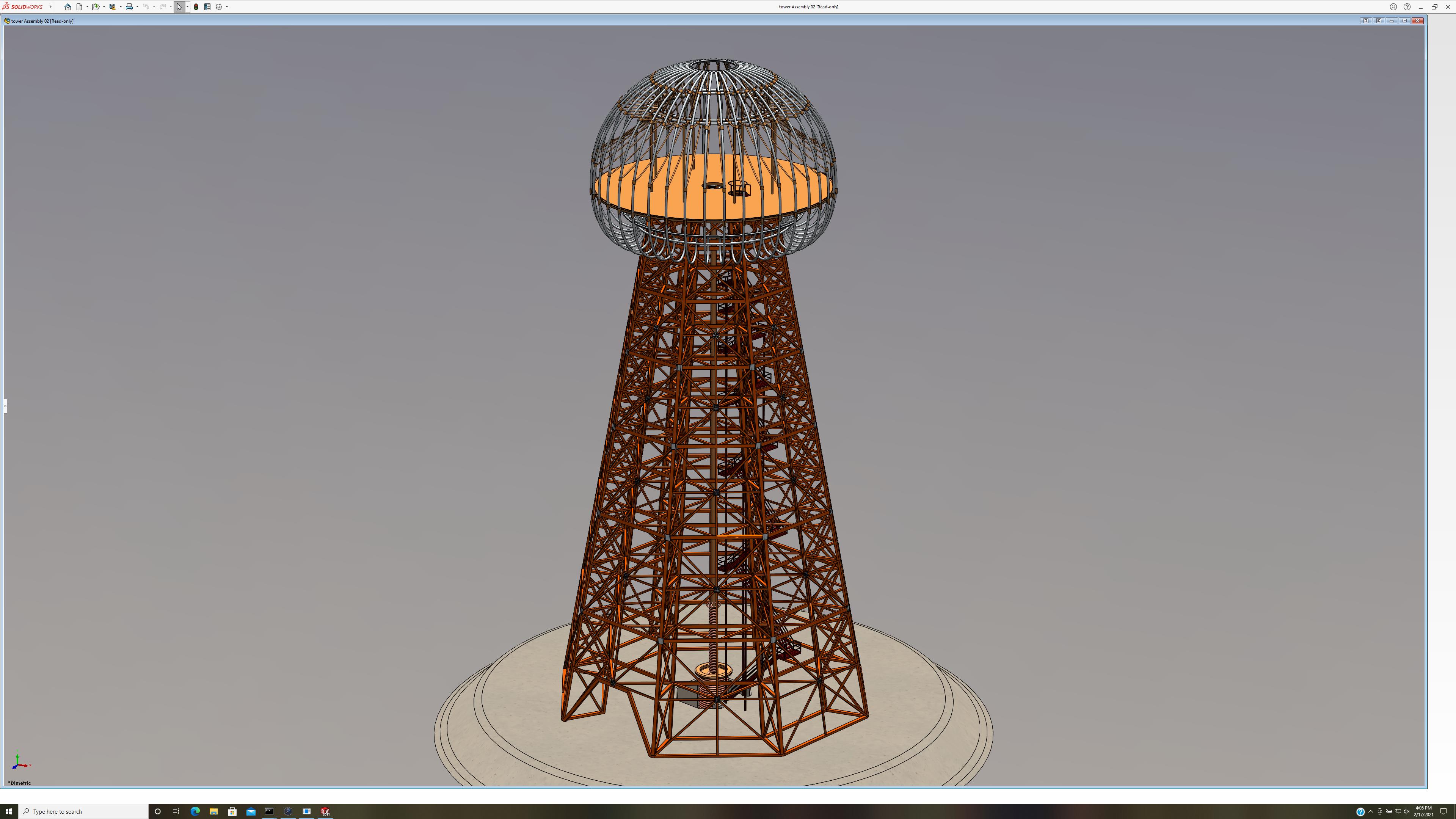
Task: Expand the SolidWorks menu flyout arrow
Action: click(50, 7)
